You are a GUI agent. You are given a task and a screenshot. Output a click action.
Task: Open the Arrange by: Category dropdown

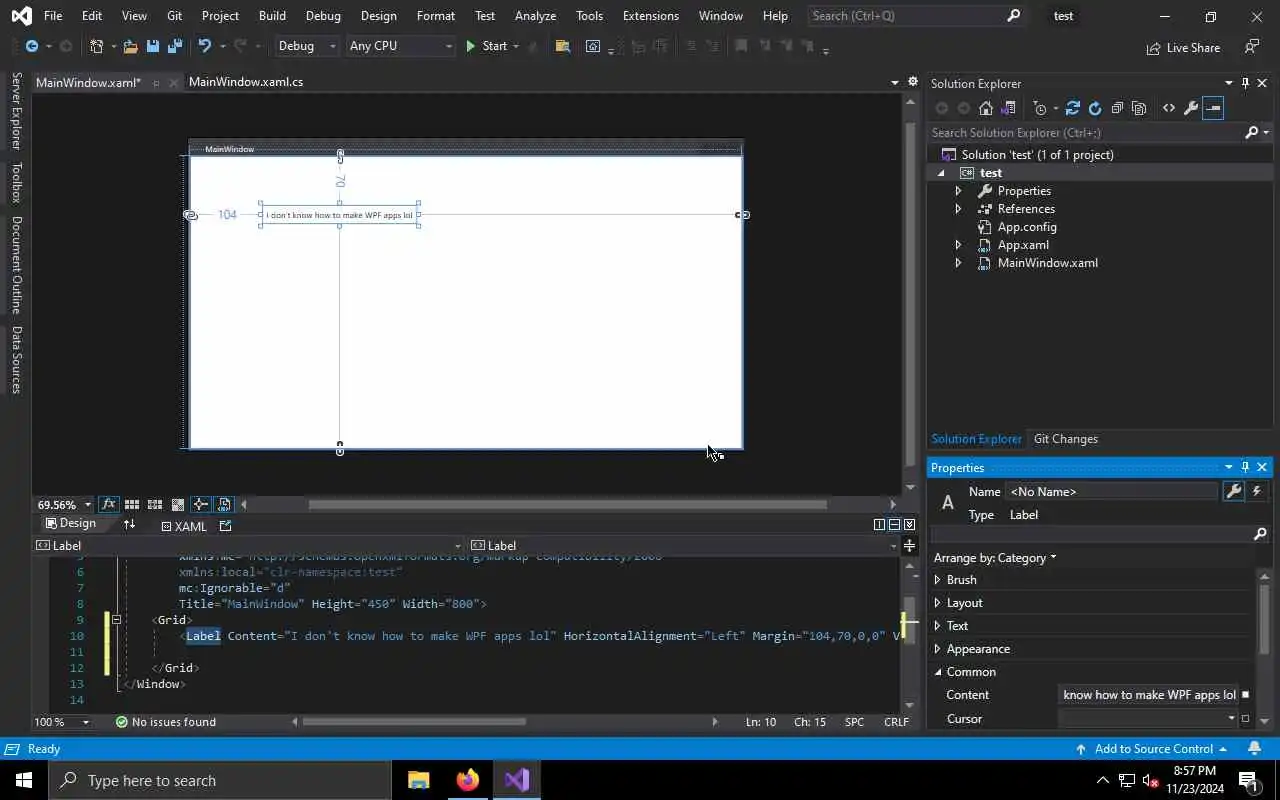pyautogui.click(x=994, y=558)
